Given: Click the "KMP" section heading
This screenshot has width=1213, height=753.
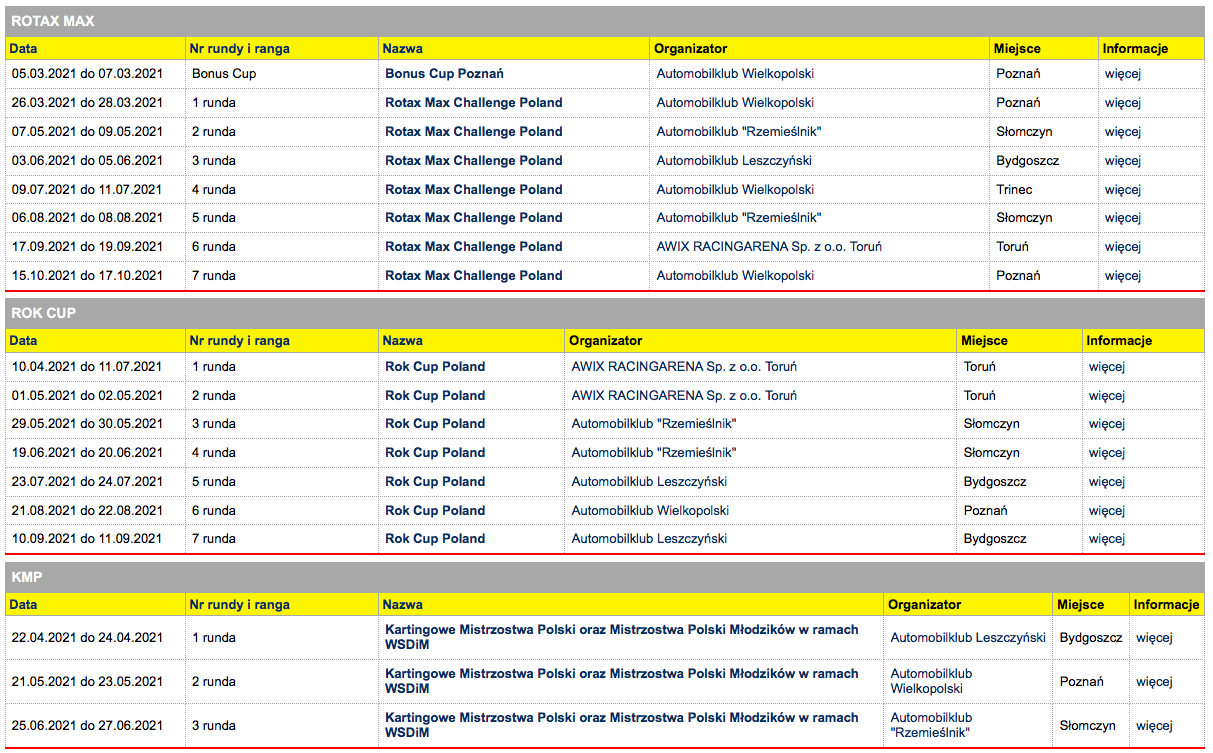Looking at the screenshot, I should pyautogui.click(x=27, y=577).
